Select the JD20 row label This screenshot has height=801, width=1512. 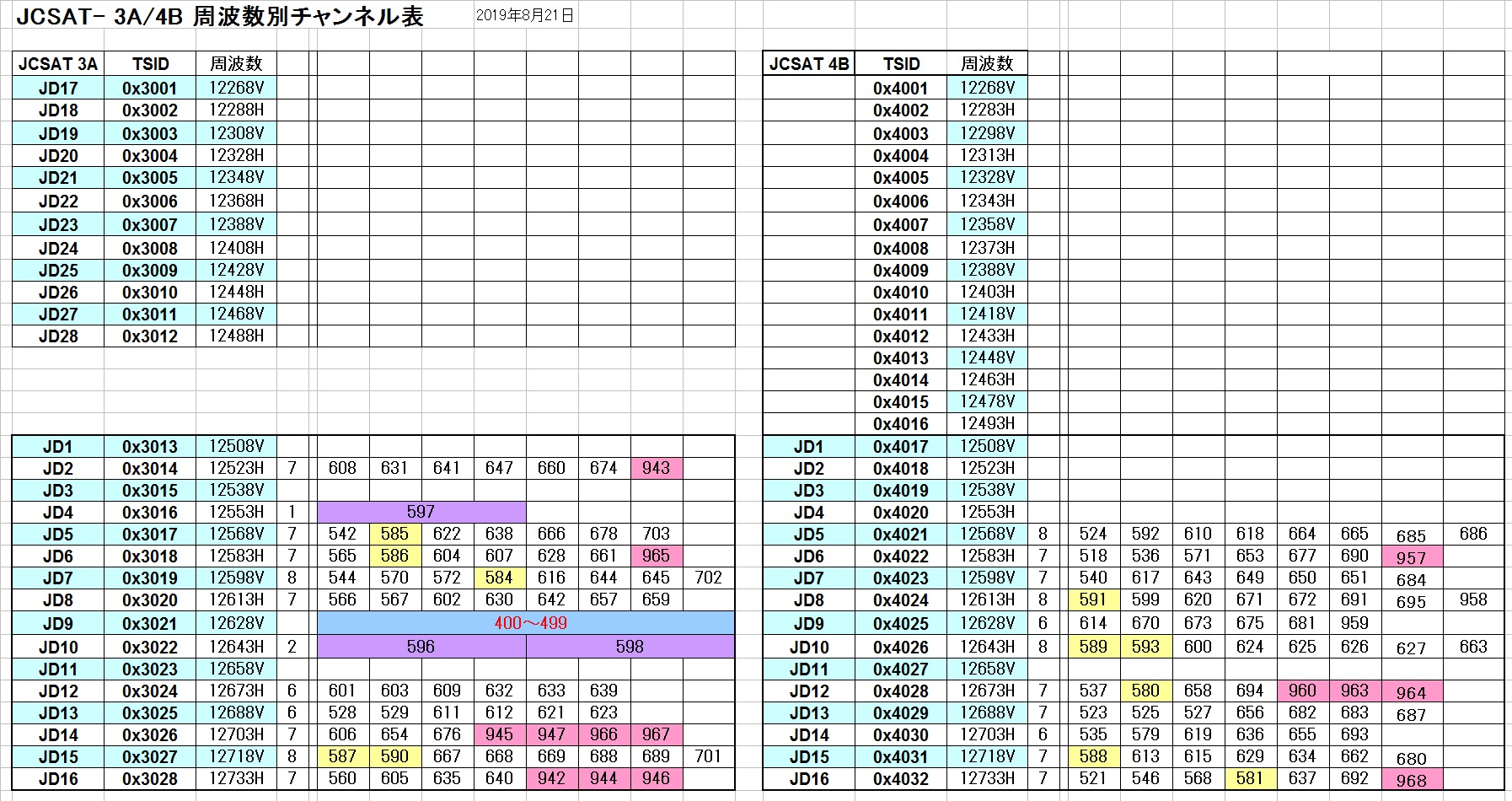58,155
